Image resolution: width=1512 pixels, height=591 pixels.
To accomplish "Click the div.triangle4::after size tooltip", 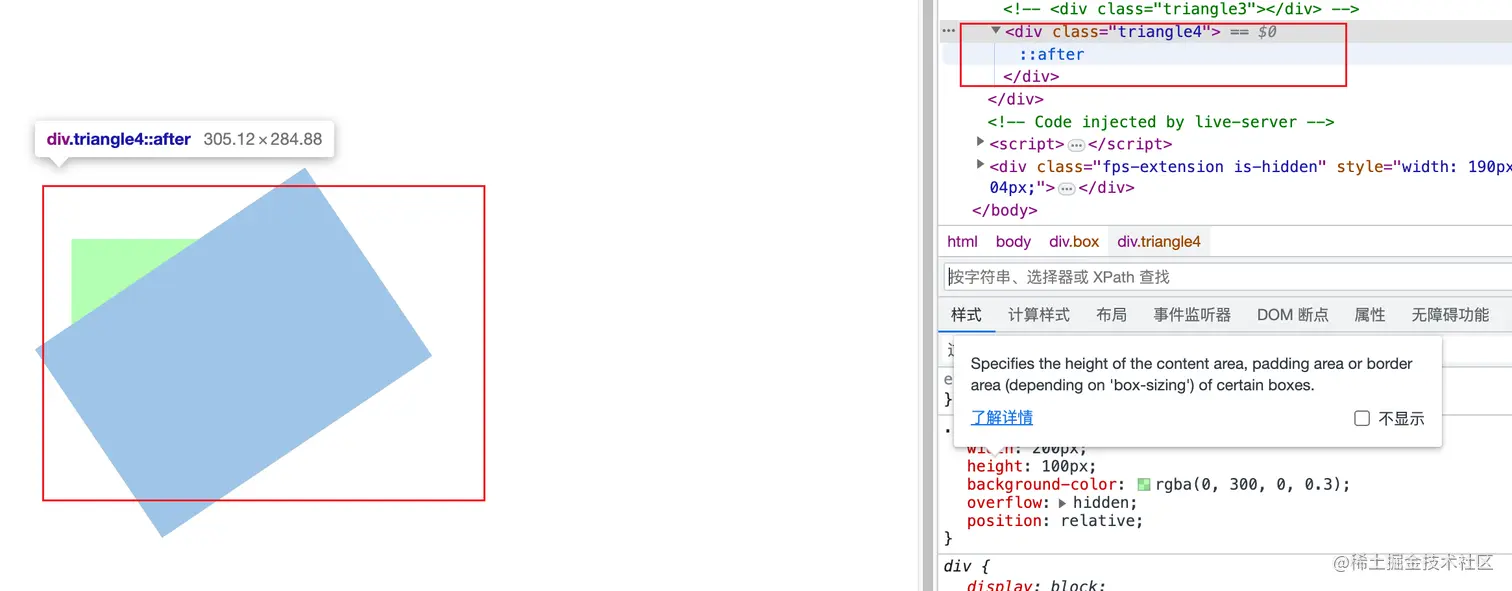I will [185, 140].
